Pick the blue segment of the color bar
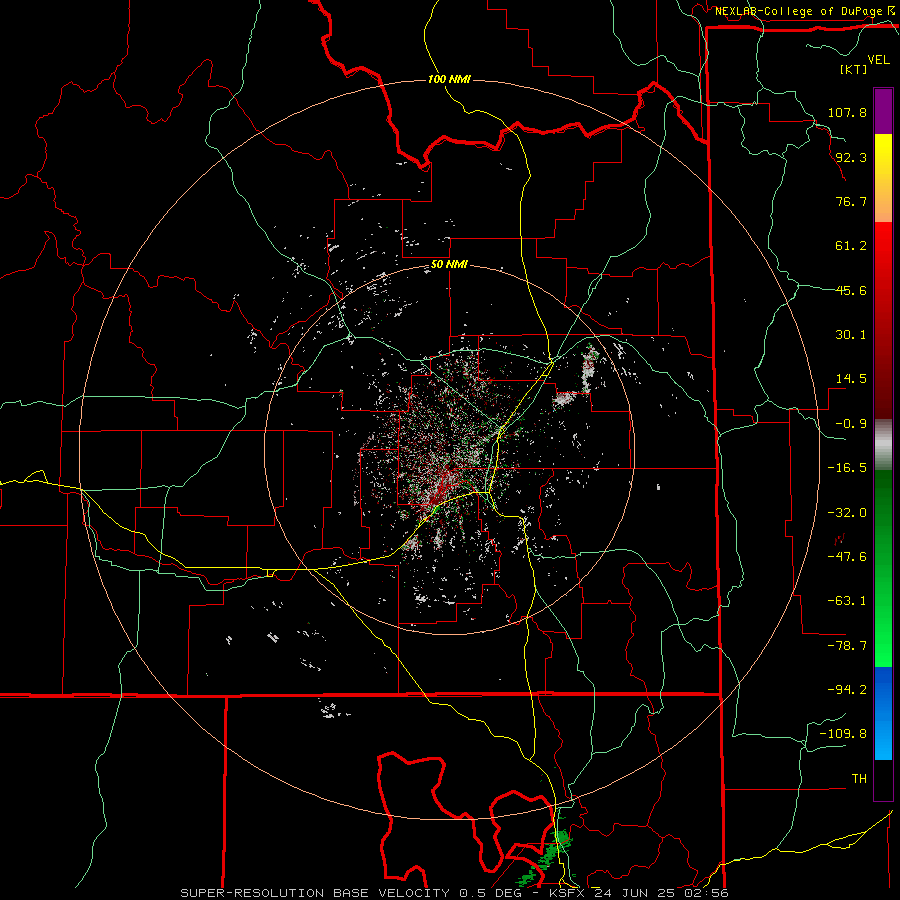This screenshot has width=900, height=900. tap(883, 713)
